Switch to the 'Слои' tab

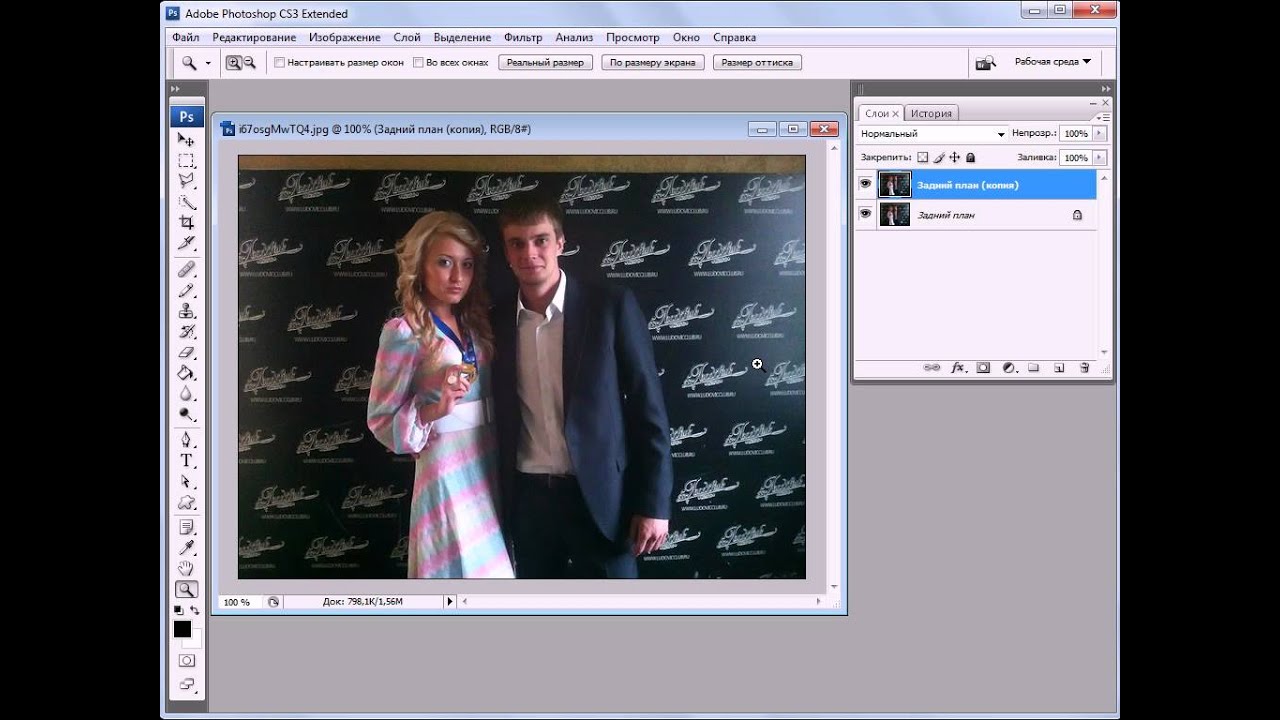click(x=881, y=113)
